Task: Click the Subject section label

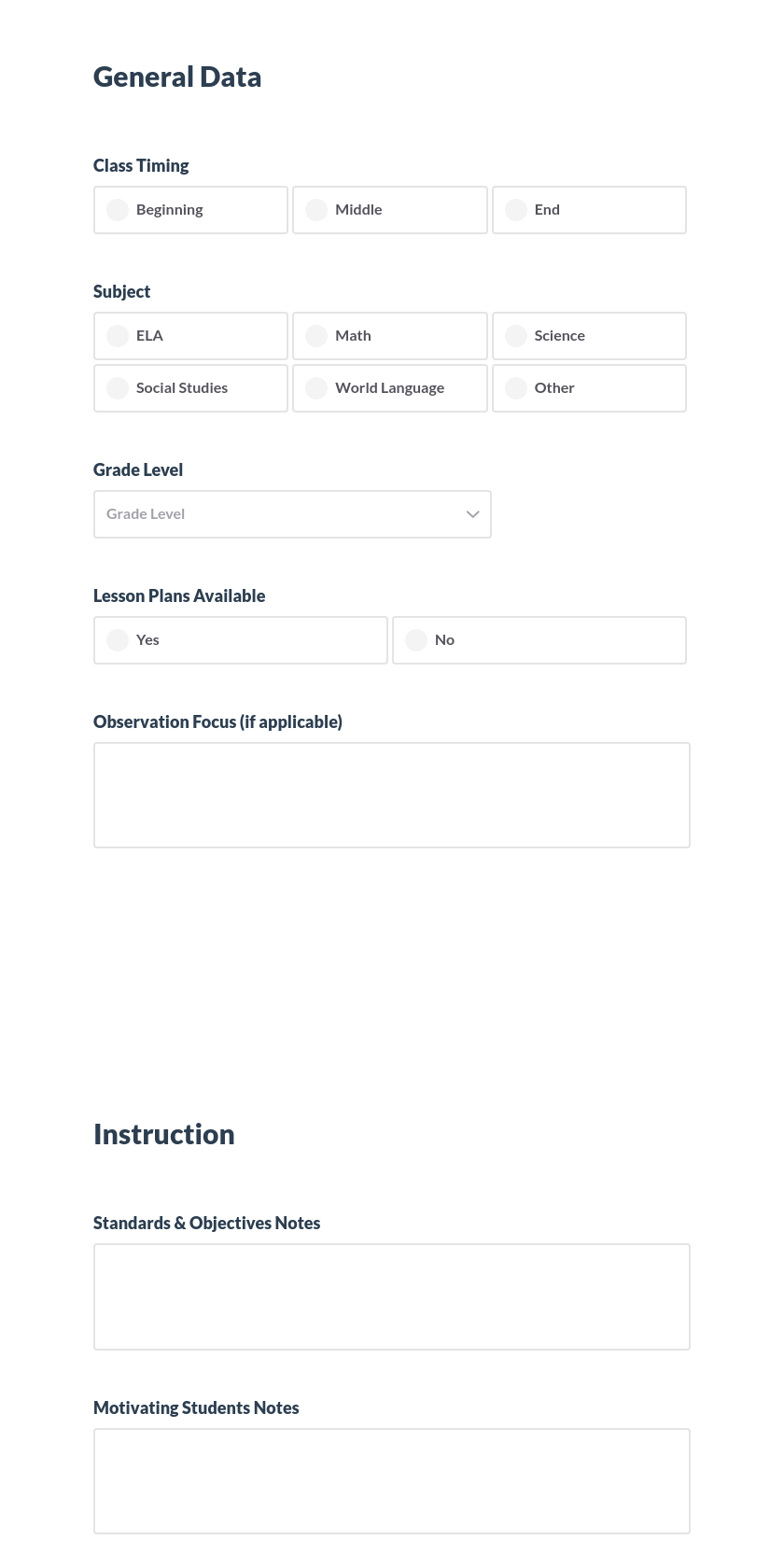Action: 122,291
